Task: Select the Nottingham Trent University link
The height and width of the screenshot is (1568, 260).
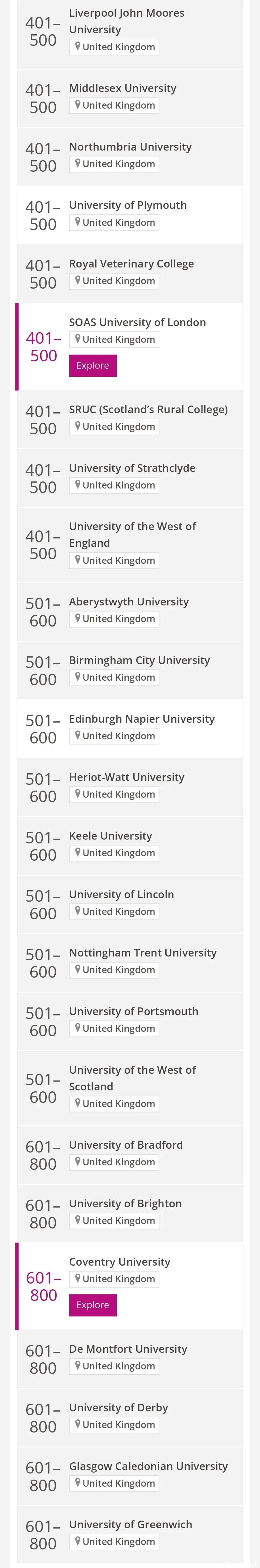Action: (x=143, y=953)
